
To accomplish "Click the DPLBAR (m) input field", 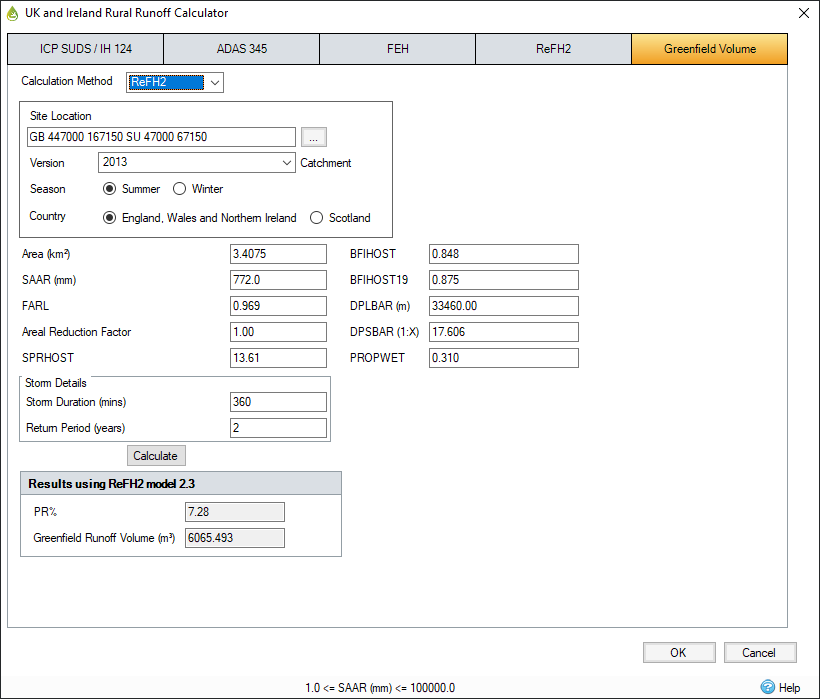I will [x=504, y=306].
